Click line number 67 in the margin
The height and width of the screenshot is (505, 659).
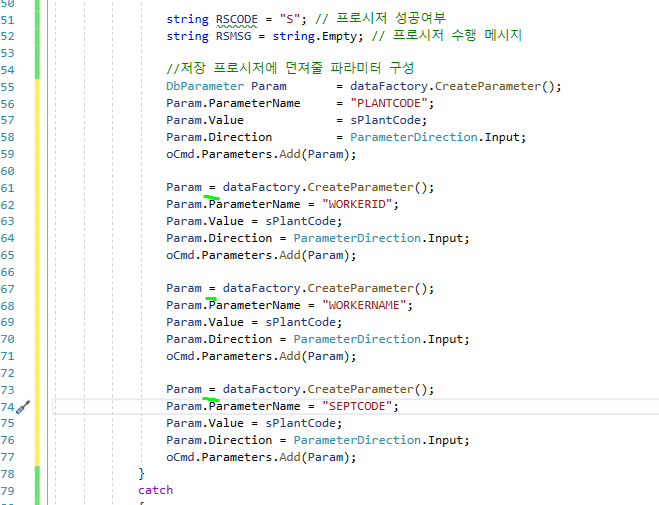click(x=8, y=289)
